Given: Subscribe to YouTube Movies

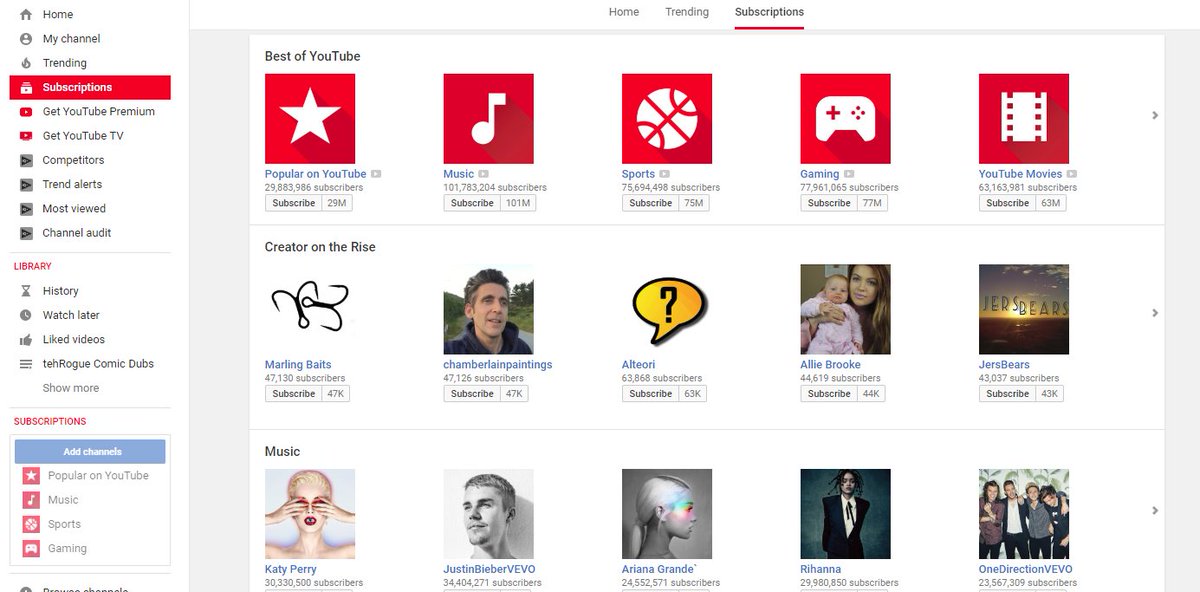Looking at the screenshot, I should [x=1008, y=203].
